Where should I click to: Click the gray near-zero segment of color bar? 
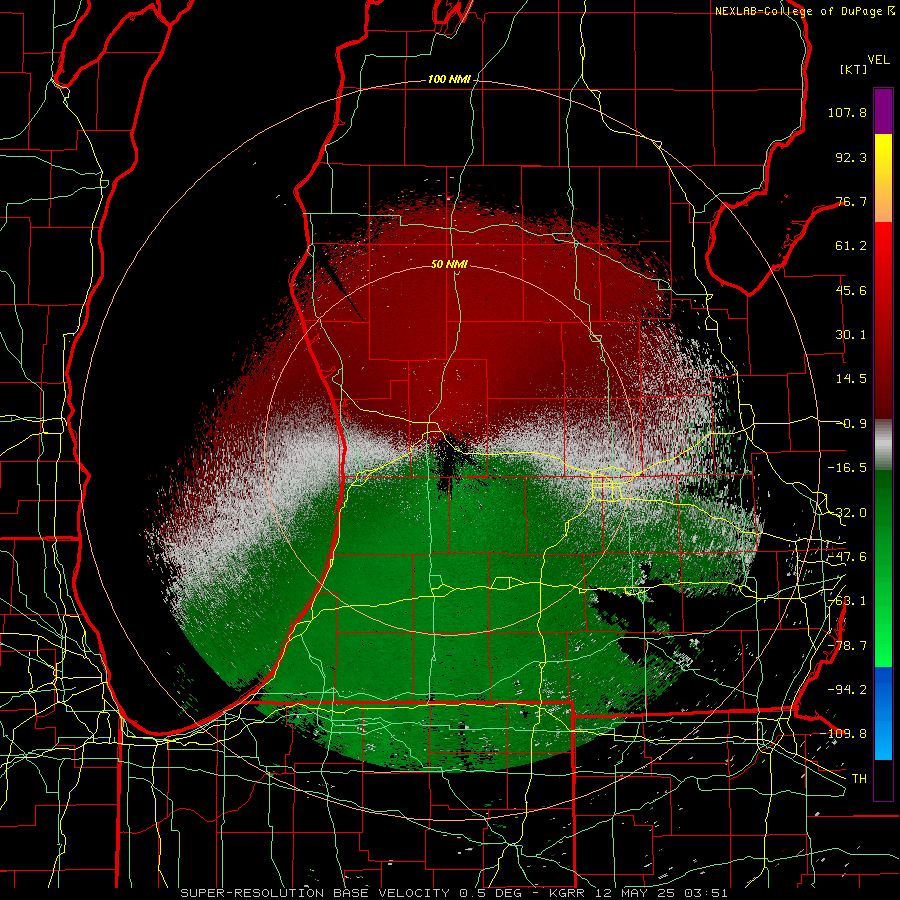click(883, 446)
